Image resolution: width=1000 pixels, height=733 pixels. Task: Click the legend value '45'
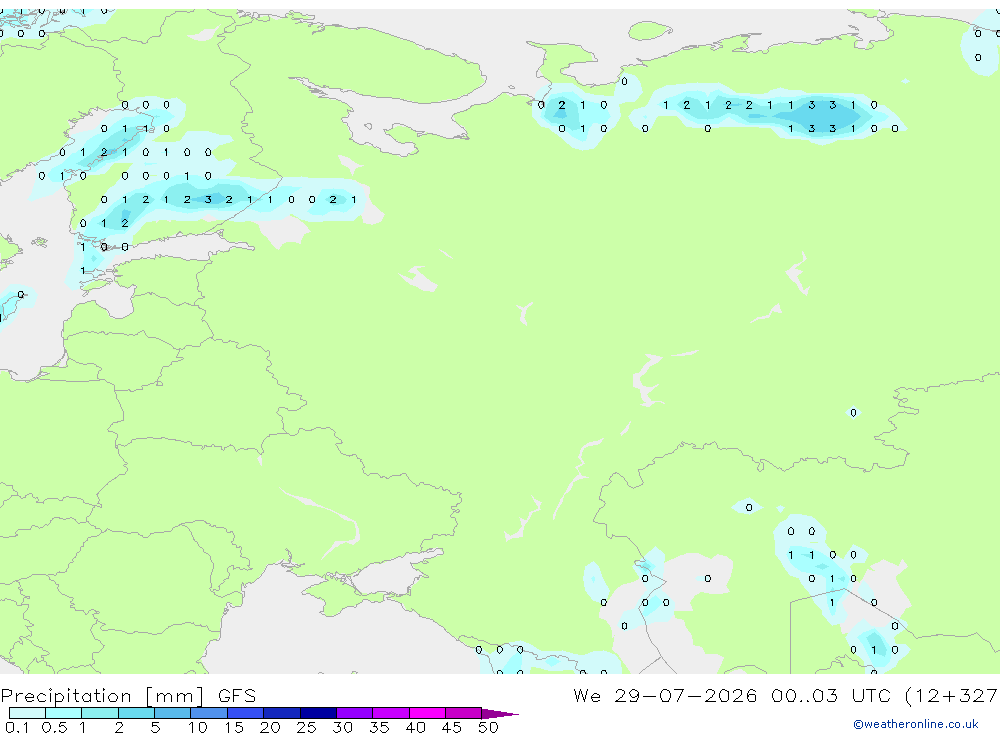[x=452, y=727]
